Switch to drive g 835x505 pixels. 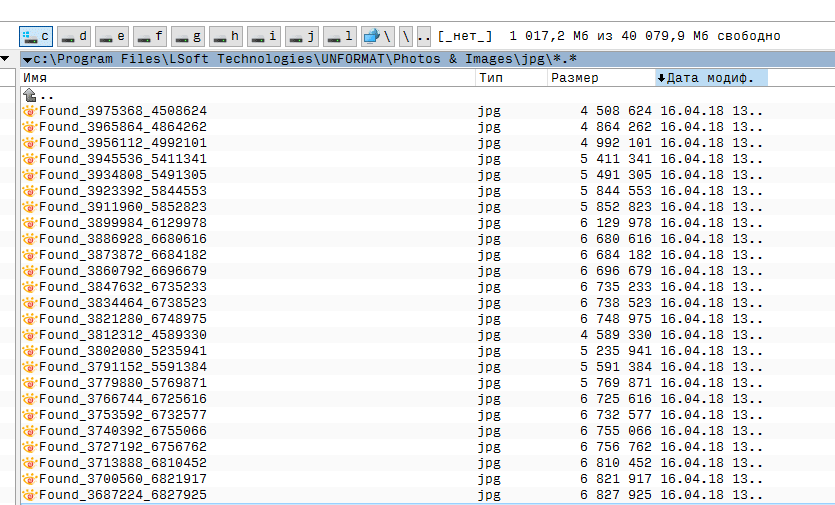[188, 36]
